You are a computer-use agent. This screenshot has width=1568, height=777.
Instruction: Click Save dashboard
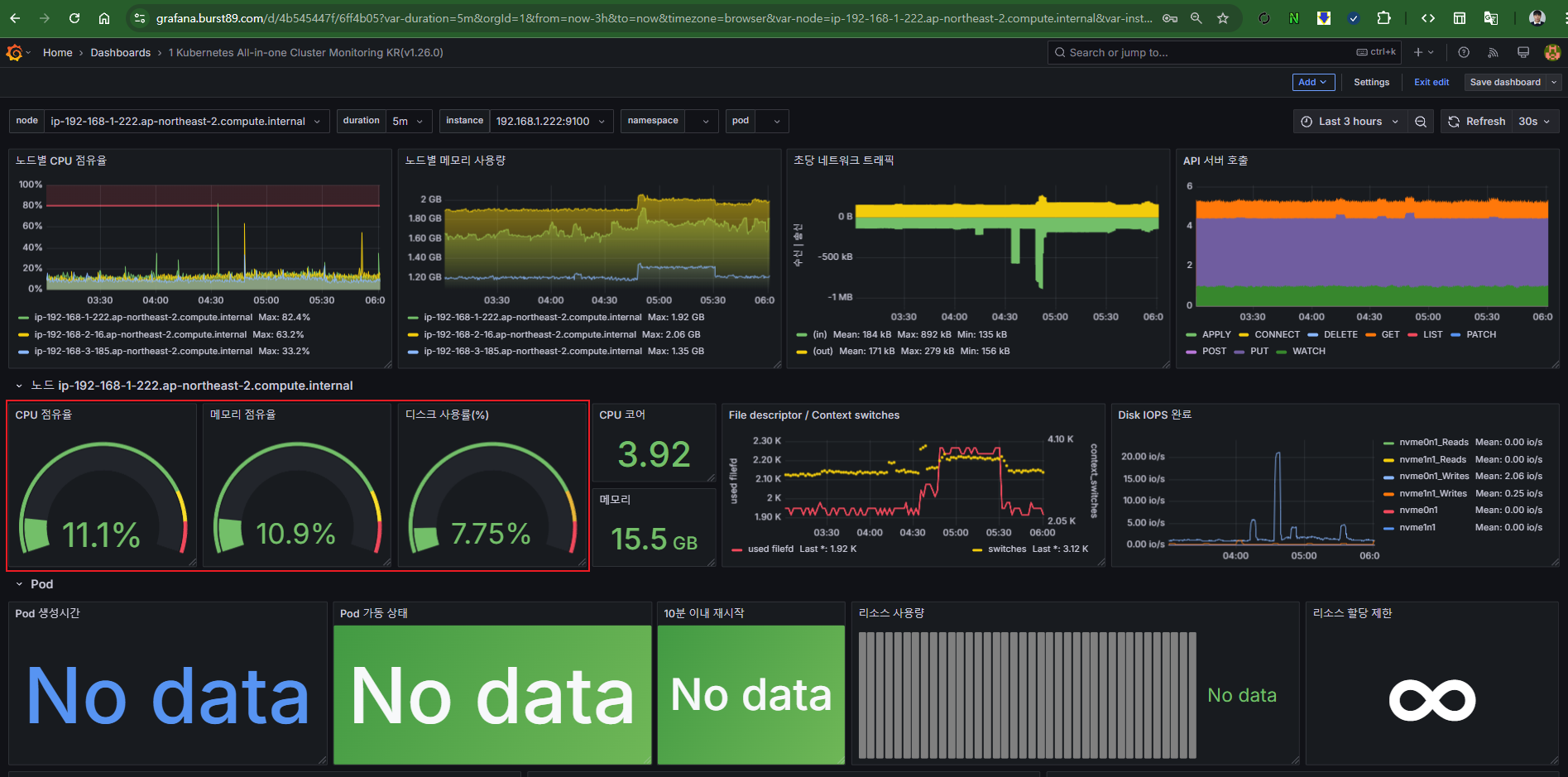pos(1505,82)
